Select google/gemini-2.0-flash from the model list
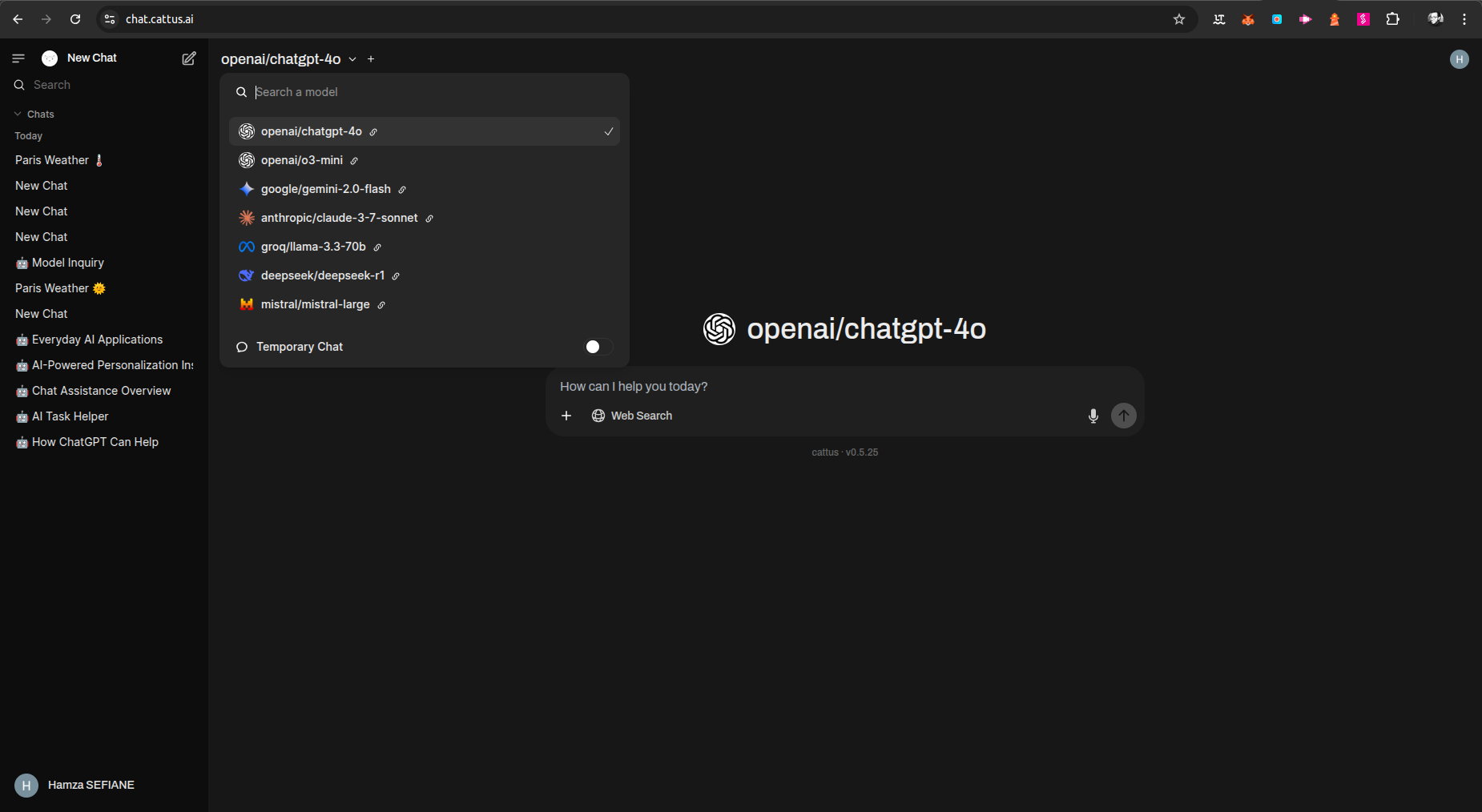Viewport: 1482px width, 812px height. coord(425,189)
